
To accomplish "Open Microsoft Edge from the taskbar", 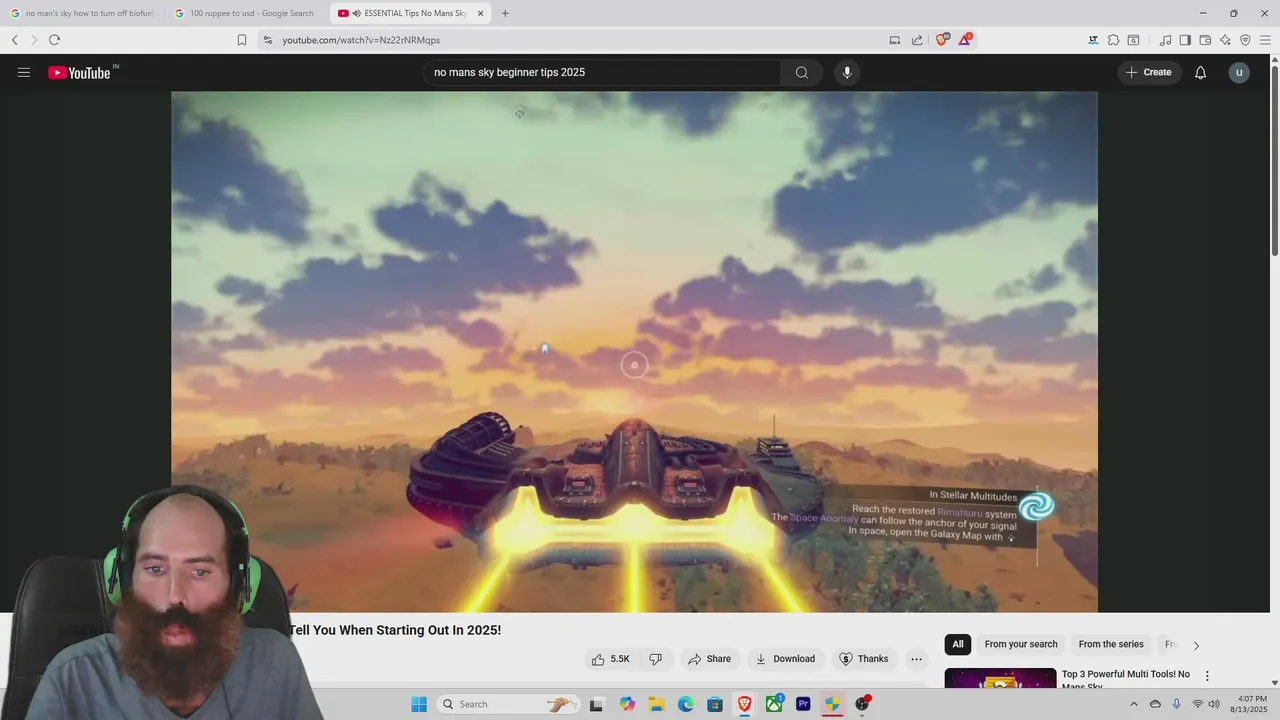I will click(x=686, y=704).
